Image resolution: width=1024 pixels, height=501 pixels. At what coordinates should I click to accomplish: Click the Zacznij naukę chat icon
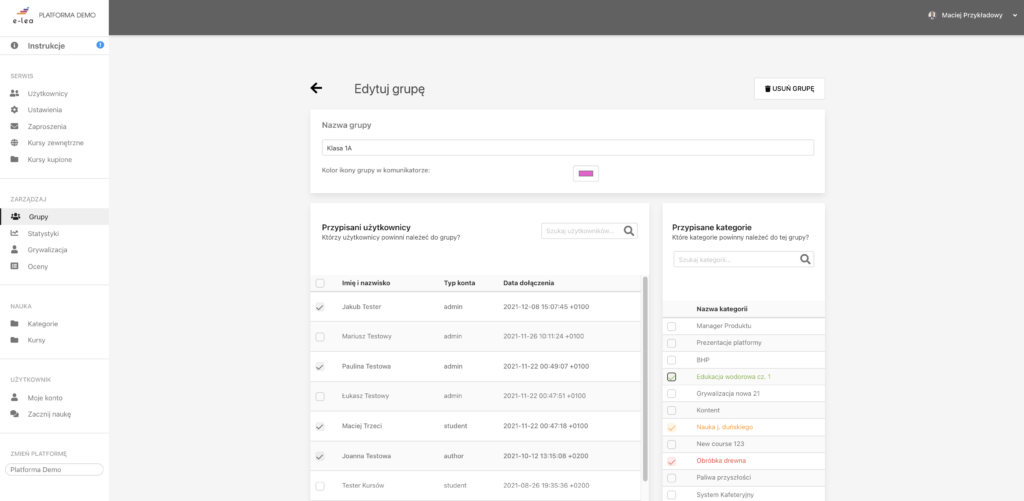(x=14, y=413)
